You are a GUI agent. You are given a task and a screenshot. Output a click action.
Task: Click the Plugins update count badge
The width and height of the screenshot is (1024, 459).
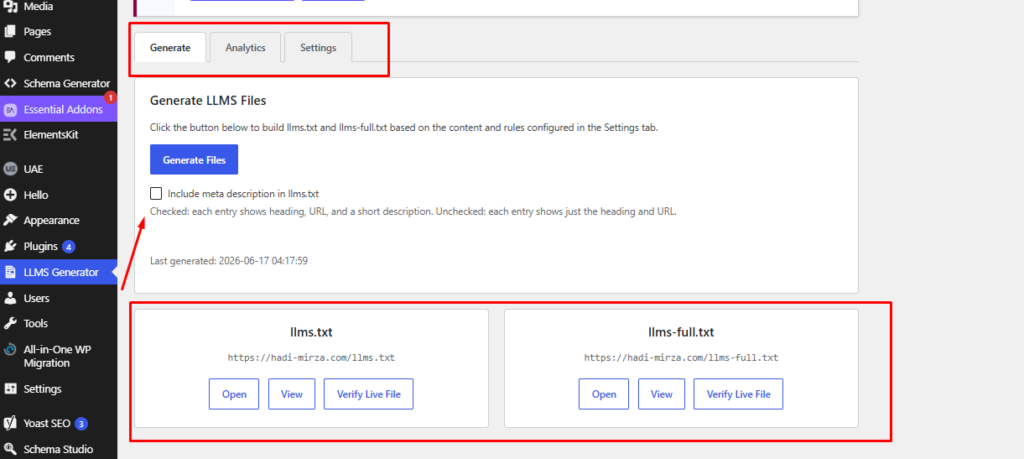coord(69,247)
